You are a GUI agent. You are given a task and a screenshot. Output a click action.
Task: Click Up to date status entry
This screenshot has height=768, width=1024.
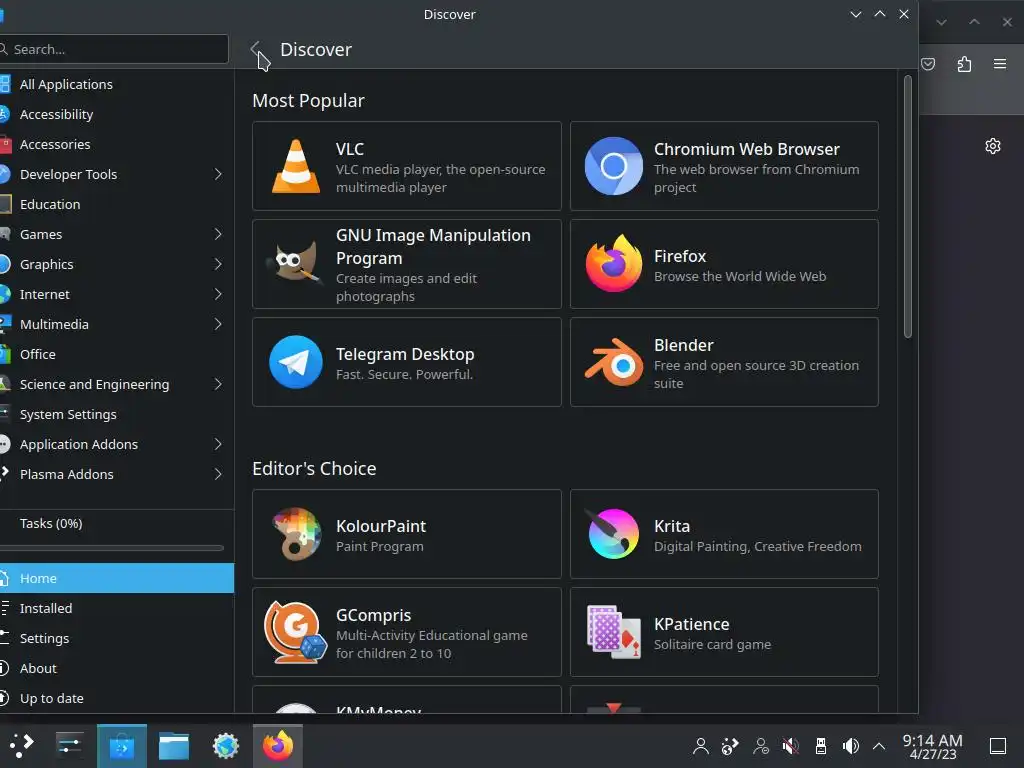click(117, 699)
